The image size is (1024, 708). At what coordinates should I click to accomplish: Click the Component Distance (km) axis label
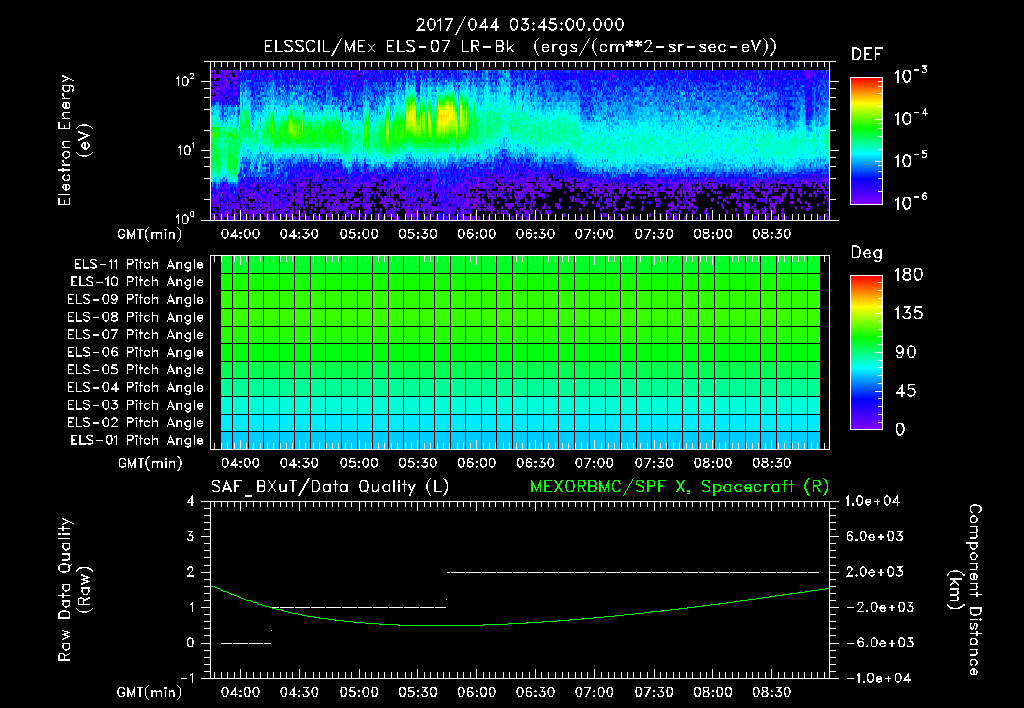pos(965,590)
